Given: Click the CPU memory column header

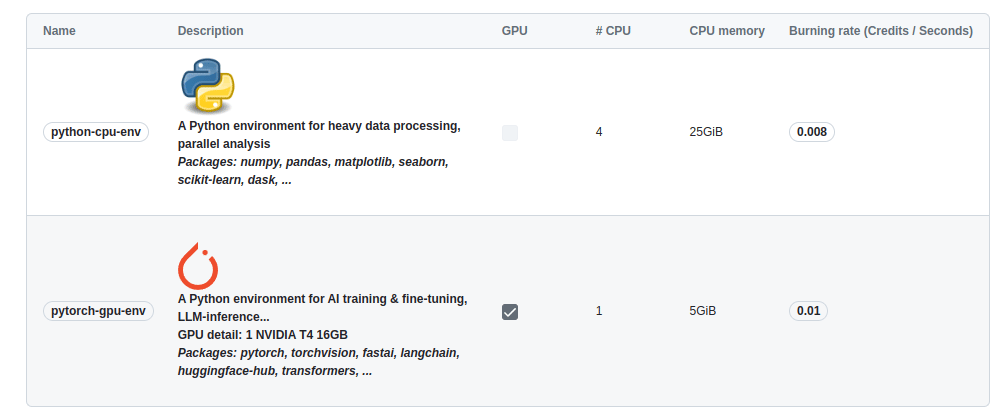Looking at the screenshot, I should pos(727,31).
